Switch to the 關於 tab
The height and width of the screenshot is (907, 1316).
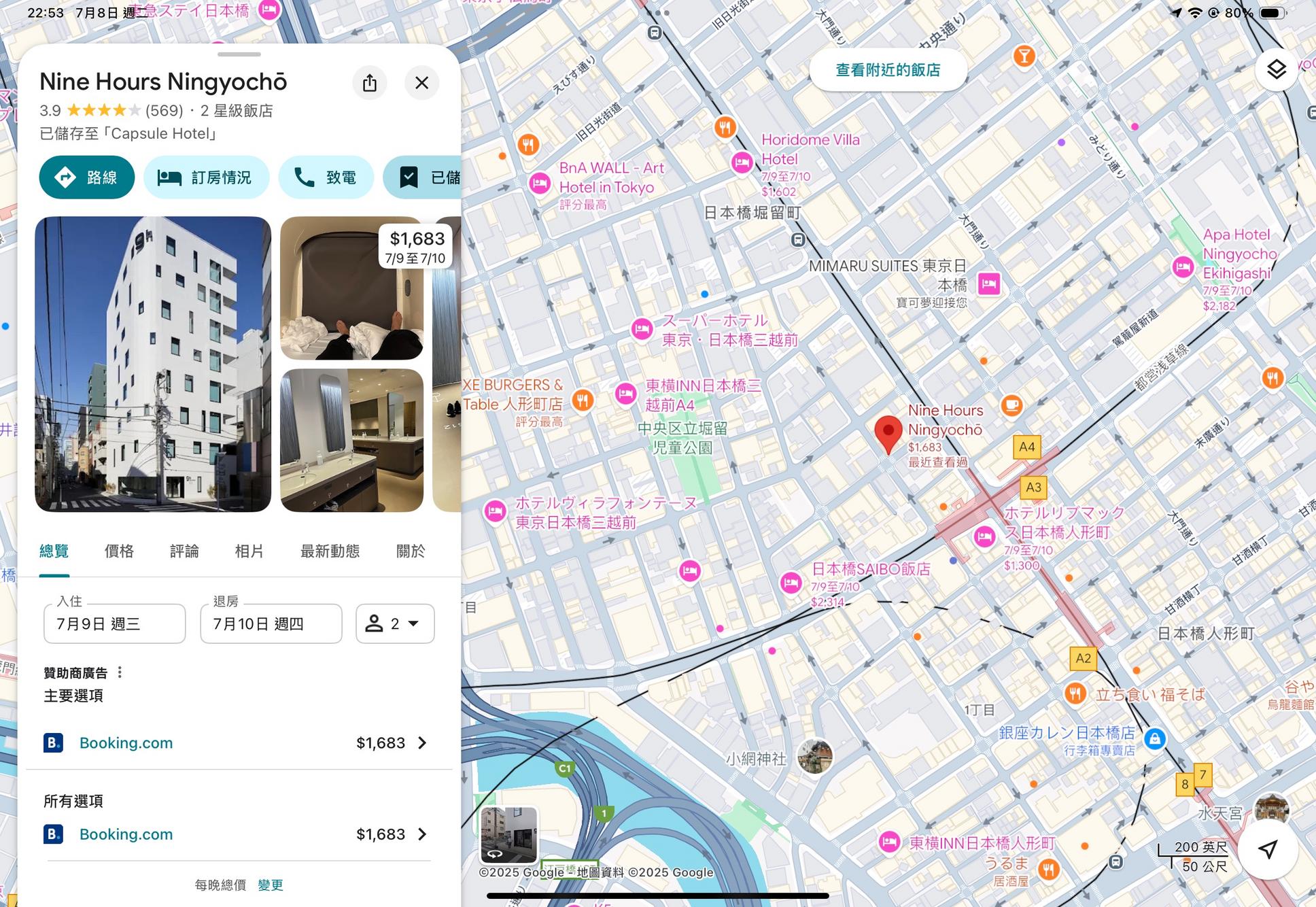(x=411, y=551)
